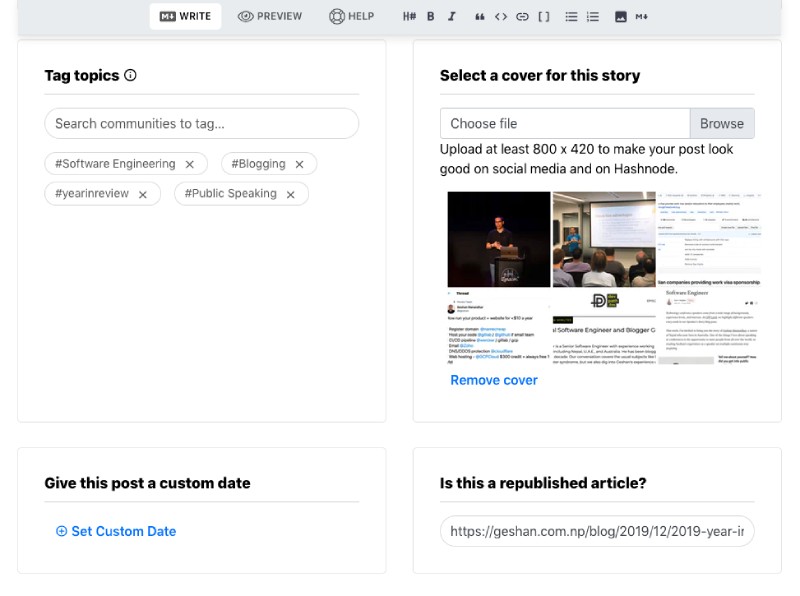
Task: Switch to the PREVIEW tab
Action: 269,16
